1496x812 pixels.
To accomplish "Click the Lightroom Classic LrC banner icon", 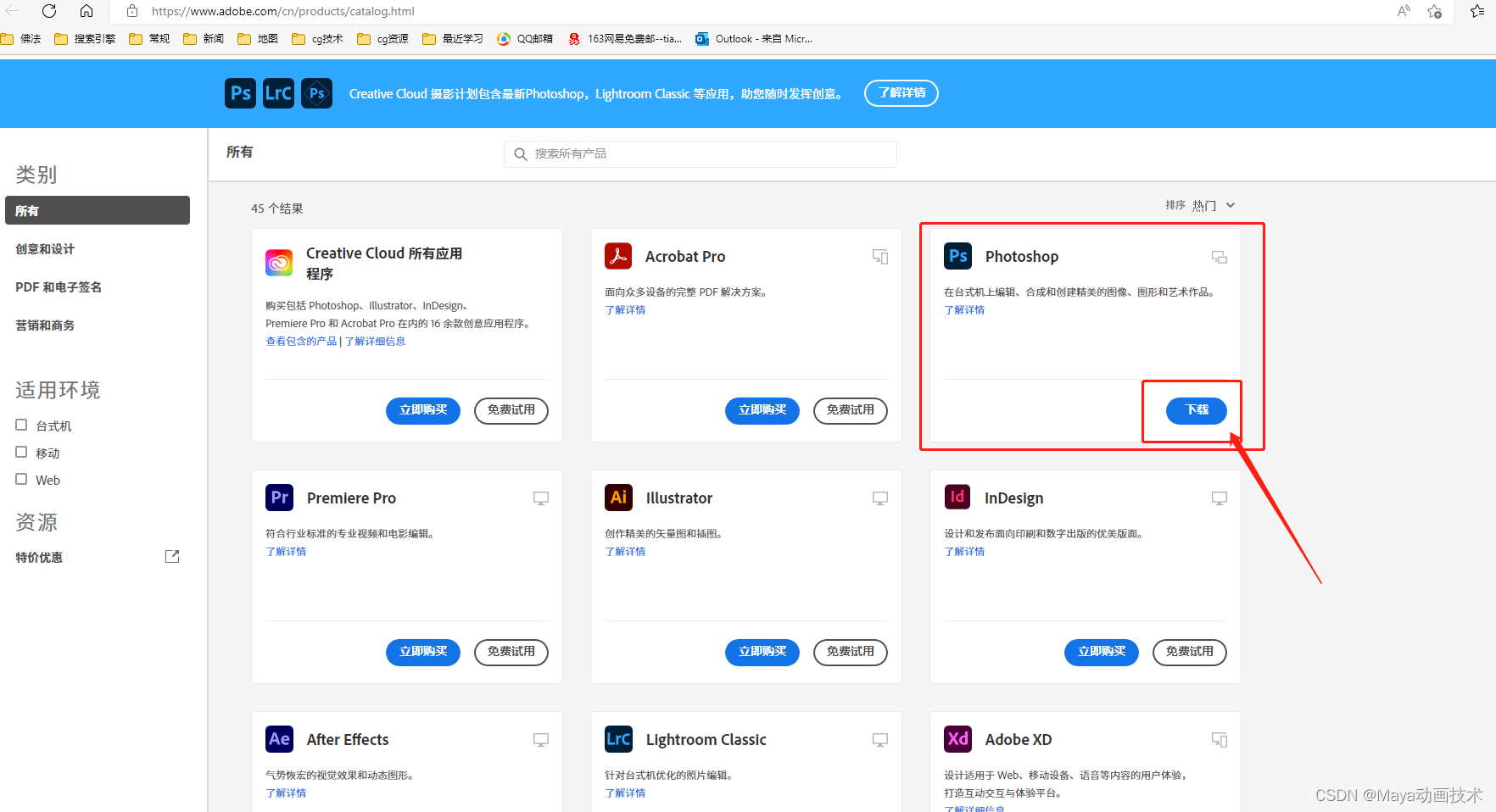I will pyautogui.click(x=278, y=93).
